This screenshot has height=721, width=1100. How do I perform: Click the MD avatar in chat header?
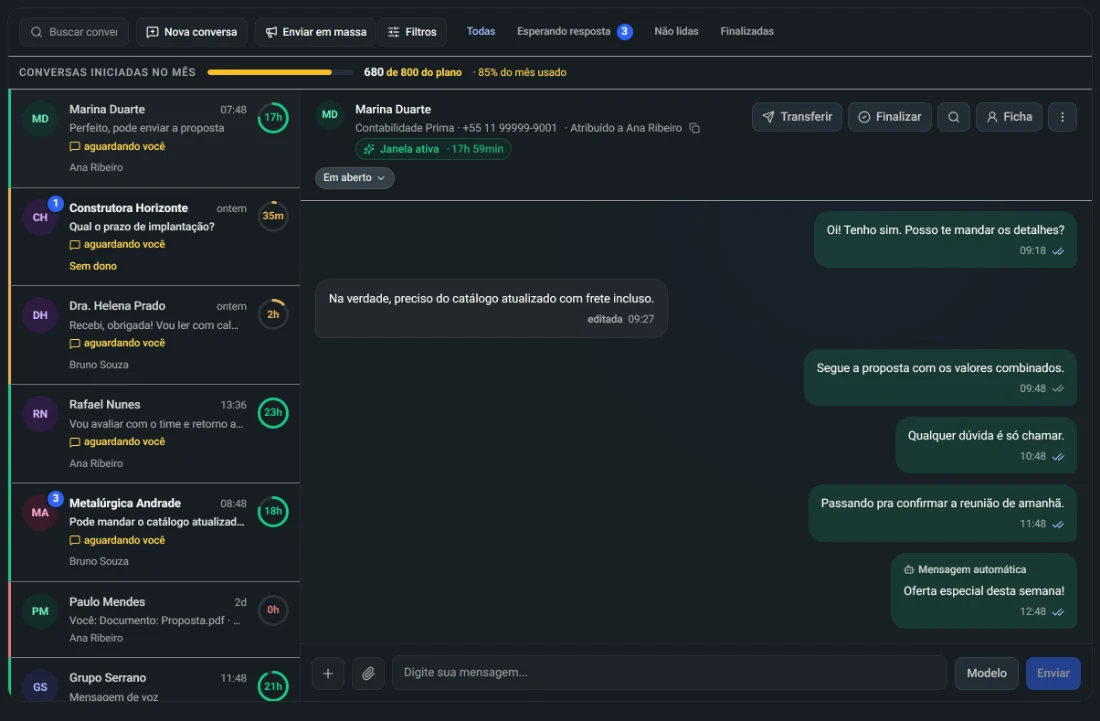(x=330, y=114)
